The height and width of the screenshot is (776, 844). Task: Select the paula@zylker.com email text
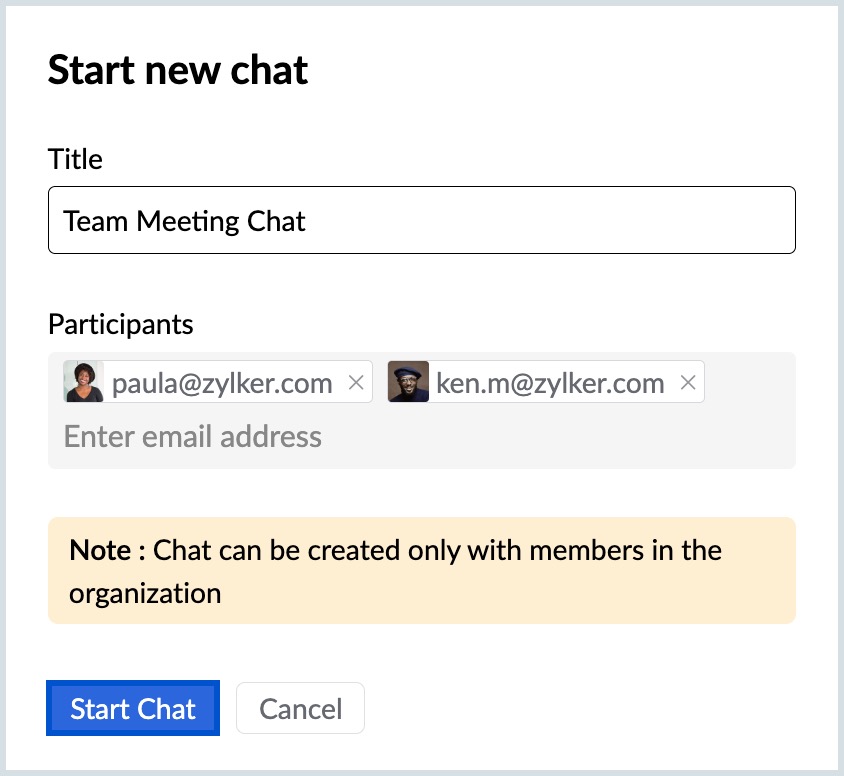[x=222, y=383]
